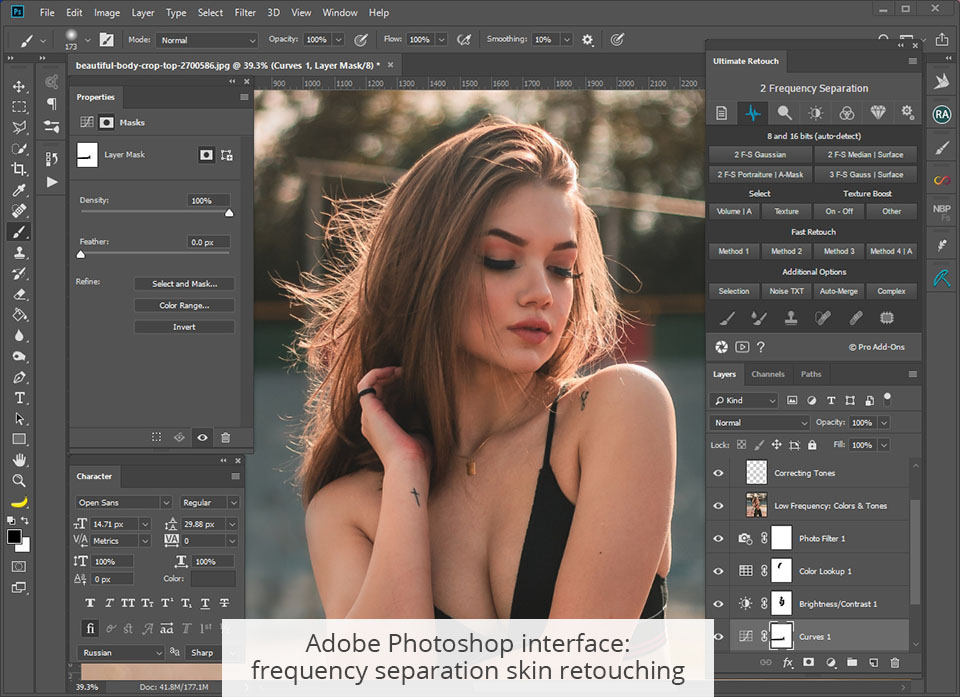960x697 pixels.
Task: Select the Eyedropper tool
Action: pos(19,190)
